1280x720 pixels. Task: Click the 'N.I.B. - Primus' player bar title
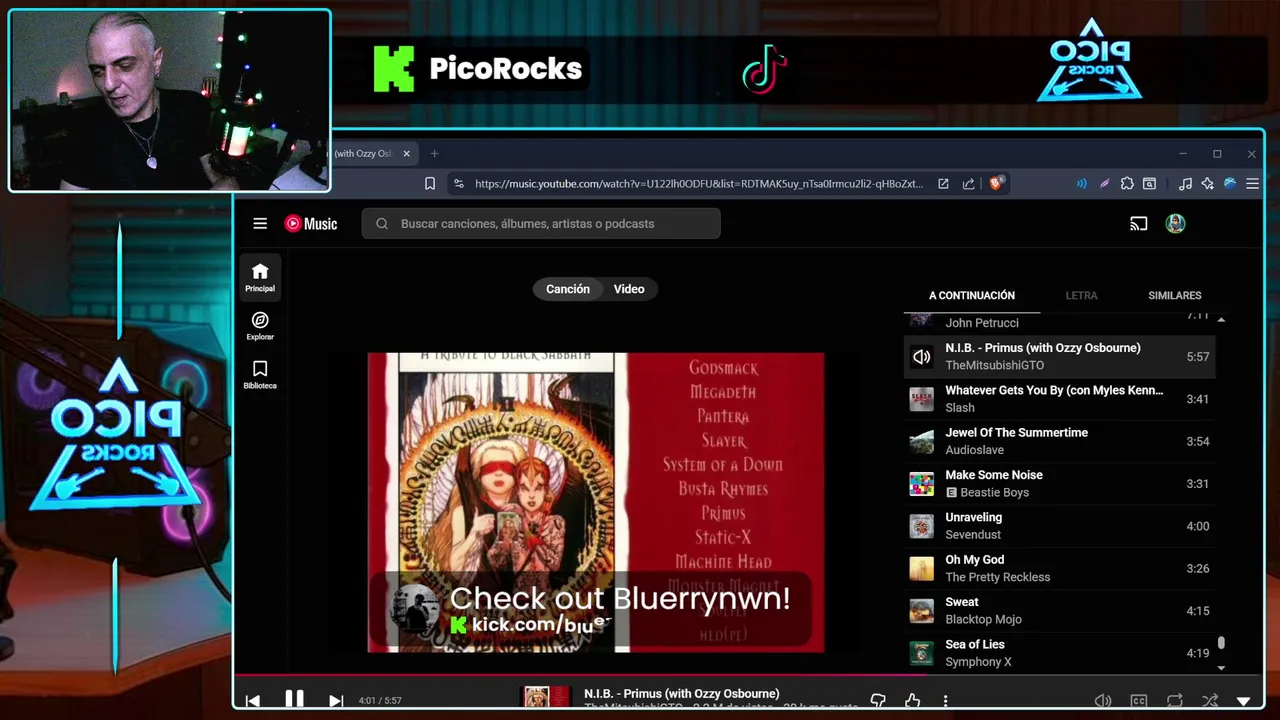[x=682, y=694]
